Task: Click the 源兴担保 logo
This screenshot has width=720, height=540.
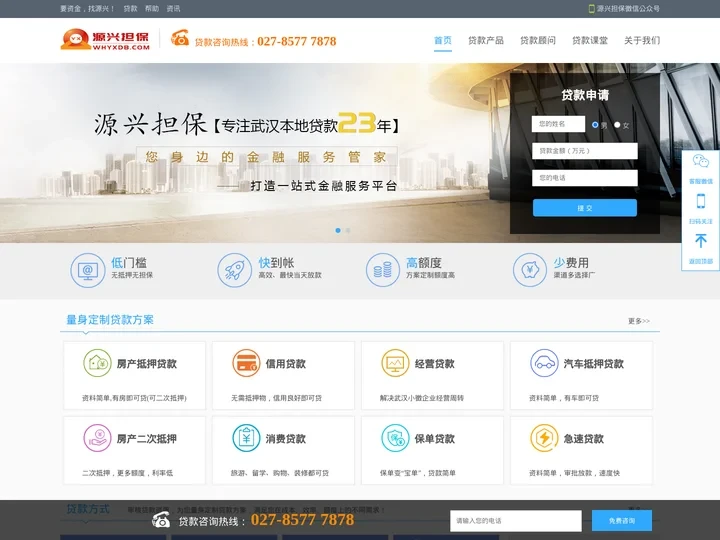Action: click(x=105, y=39)
